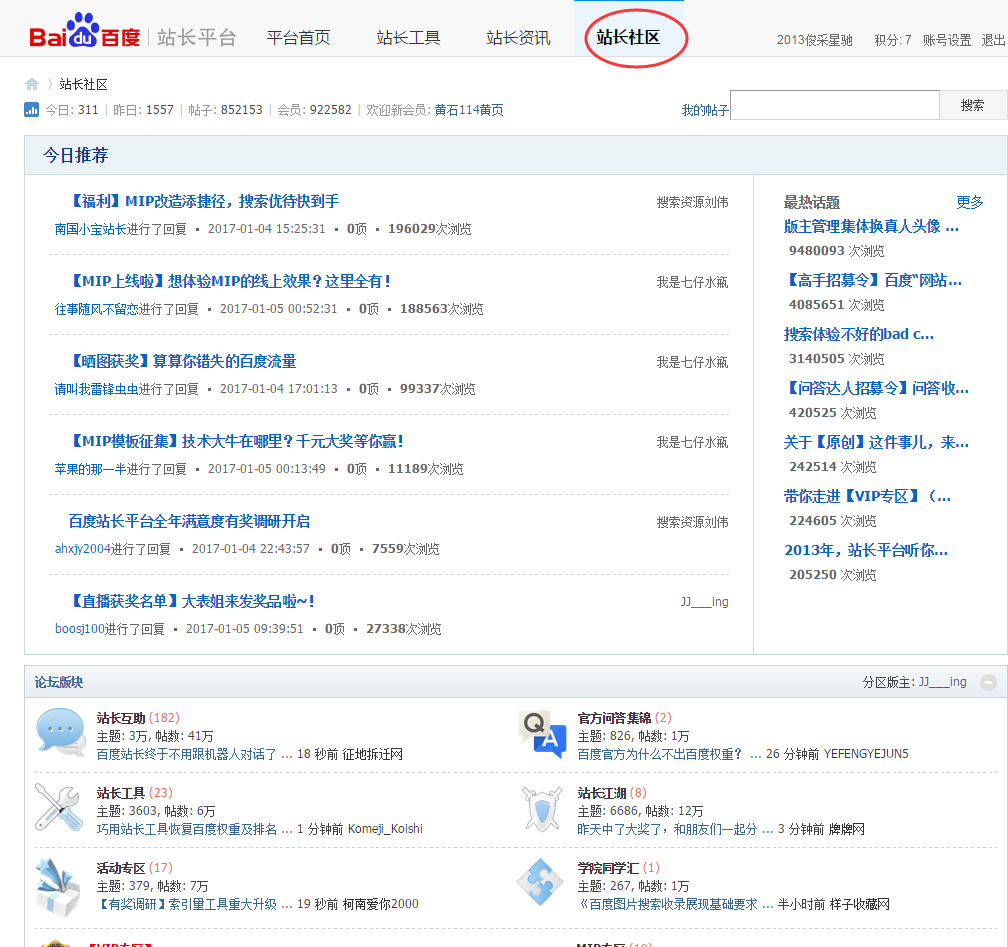Screen dimensions: 1008x947
Task: Open 账号设置 in header
Action: [x=947, y=40]
